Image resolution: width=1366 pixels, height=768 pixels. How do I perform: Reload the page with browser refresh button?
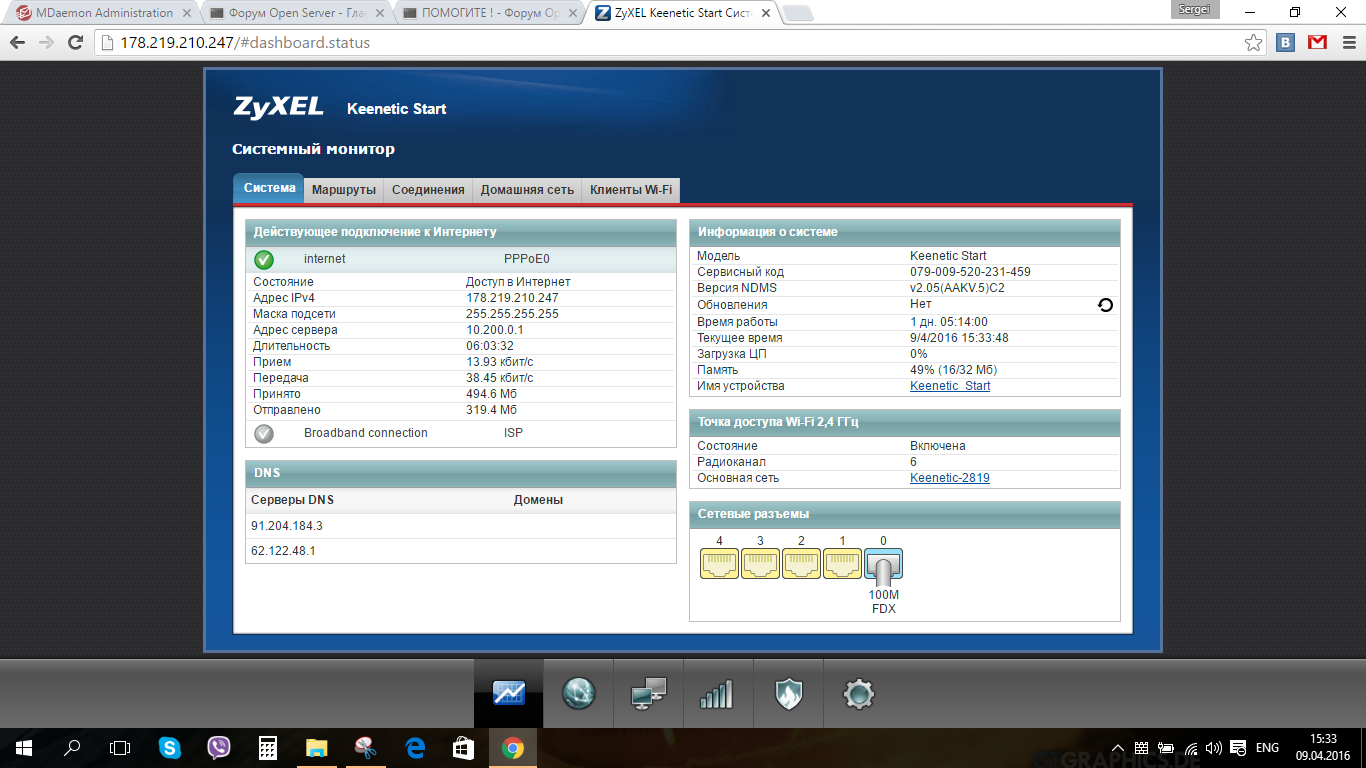(75, 43)
